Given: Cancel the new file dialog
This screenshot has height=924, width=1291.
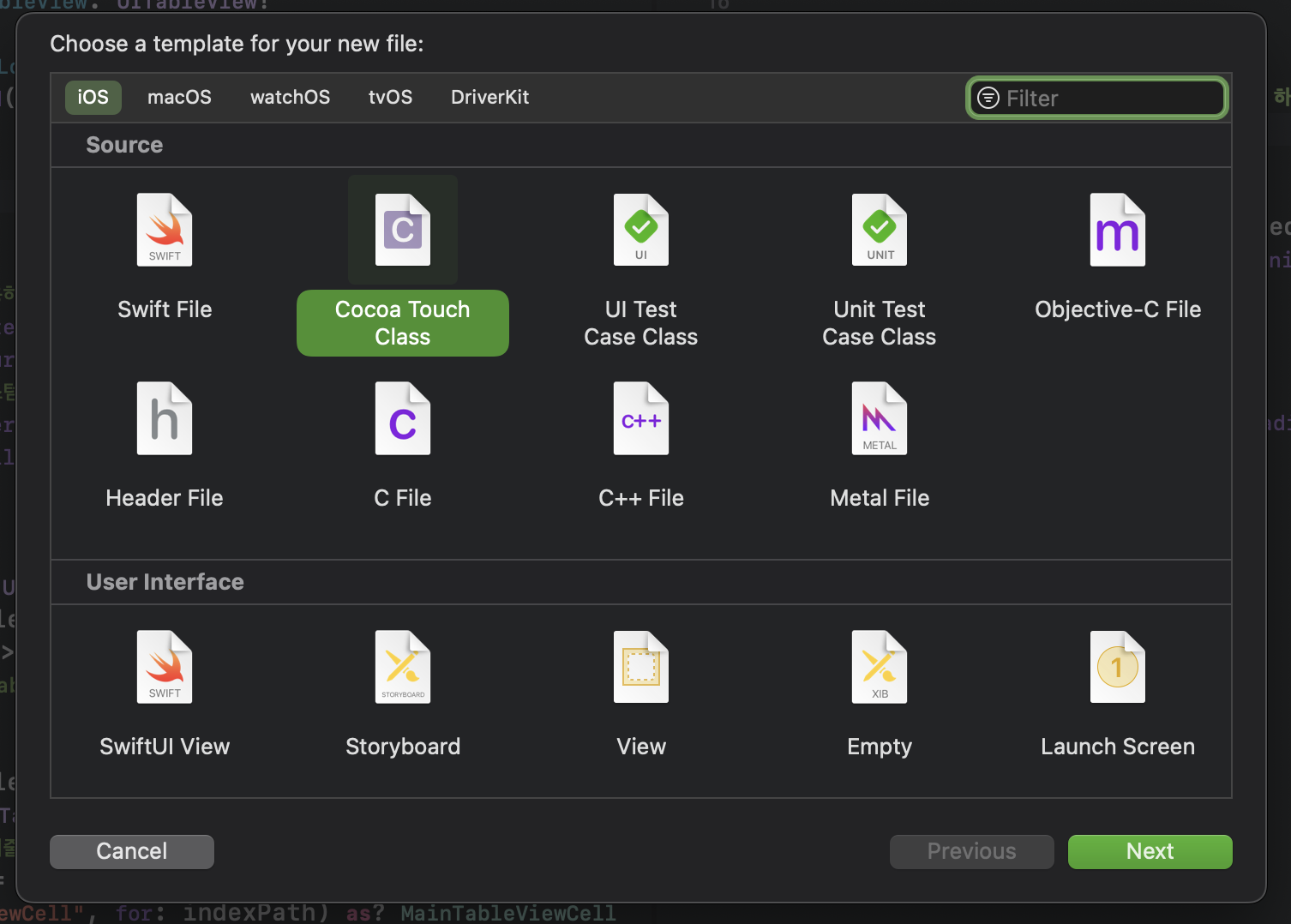Looking at the screenshot, I should pos(132,851).
